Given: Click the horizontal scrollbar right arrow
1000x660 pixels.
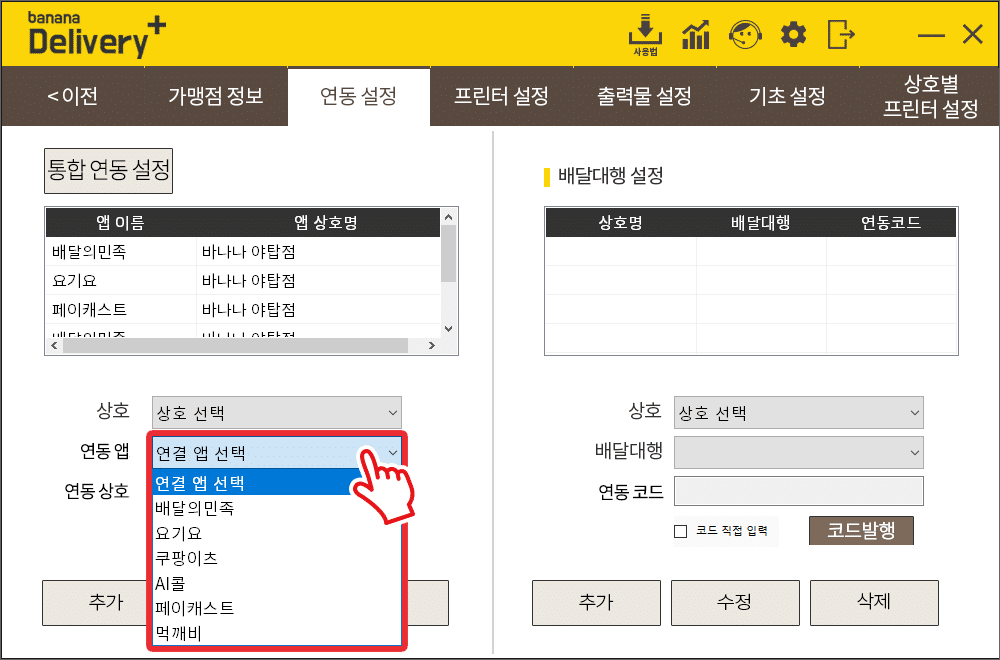Looking at the screenshot, I should (x=432, y=346).
